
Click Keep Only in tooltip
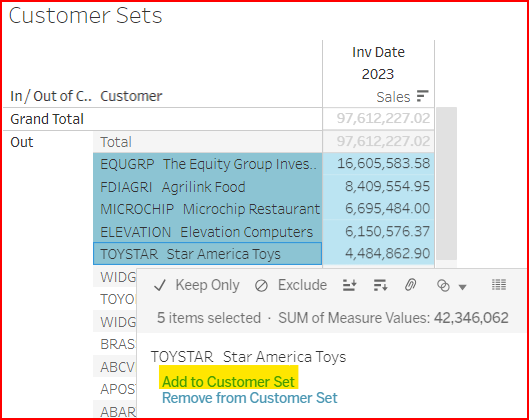pos(207,285)
